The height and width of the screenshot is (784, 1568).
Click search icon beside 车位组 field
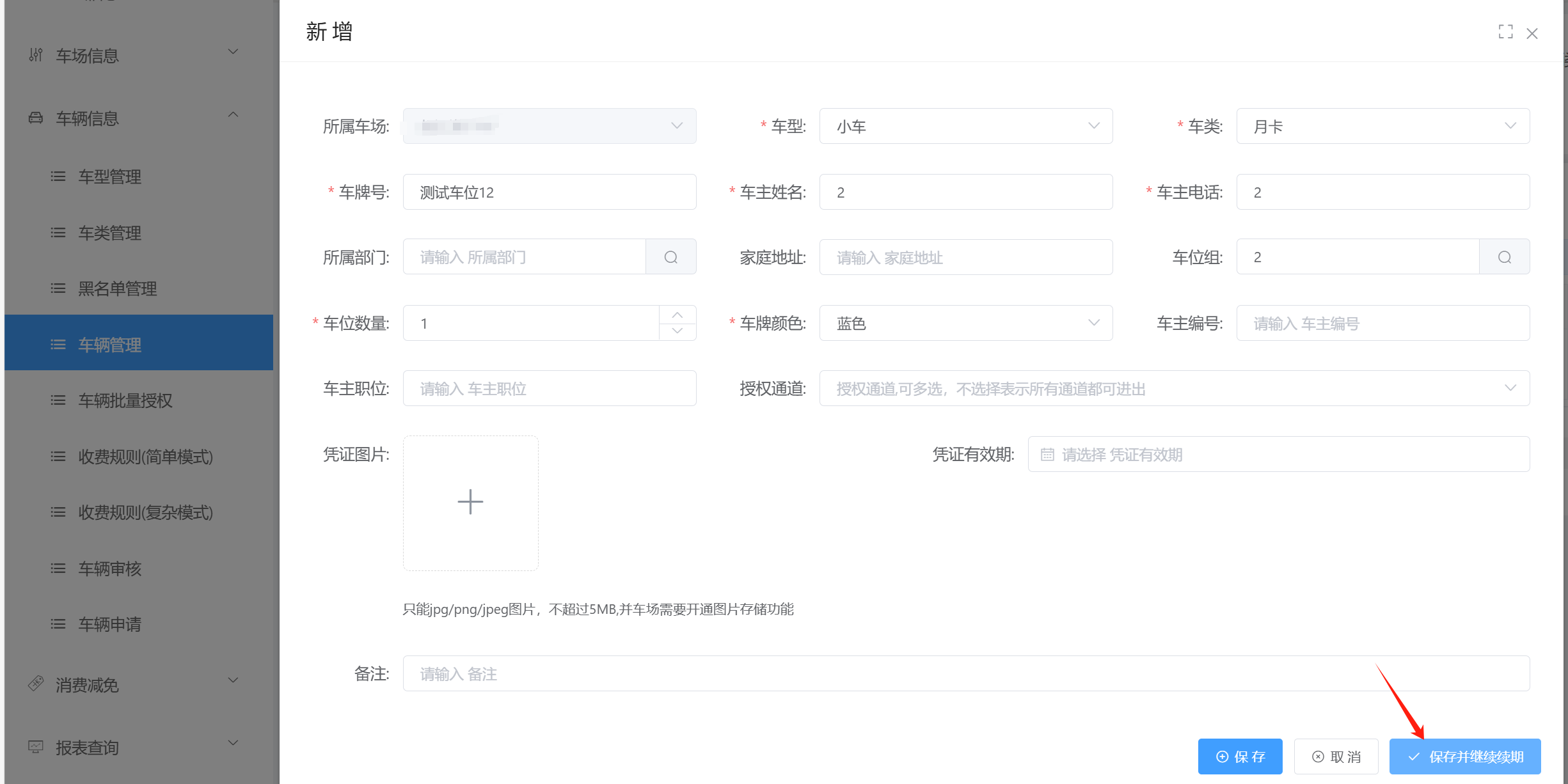[x=1504, y=257]
